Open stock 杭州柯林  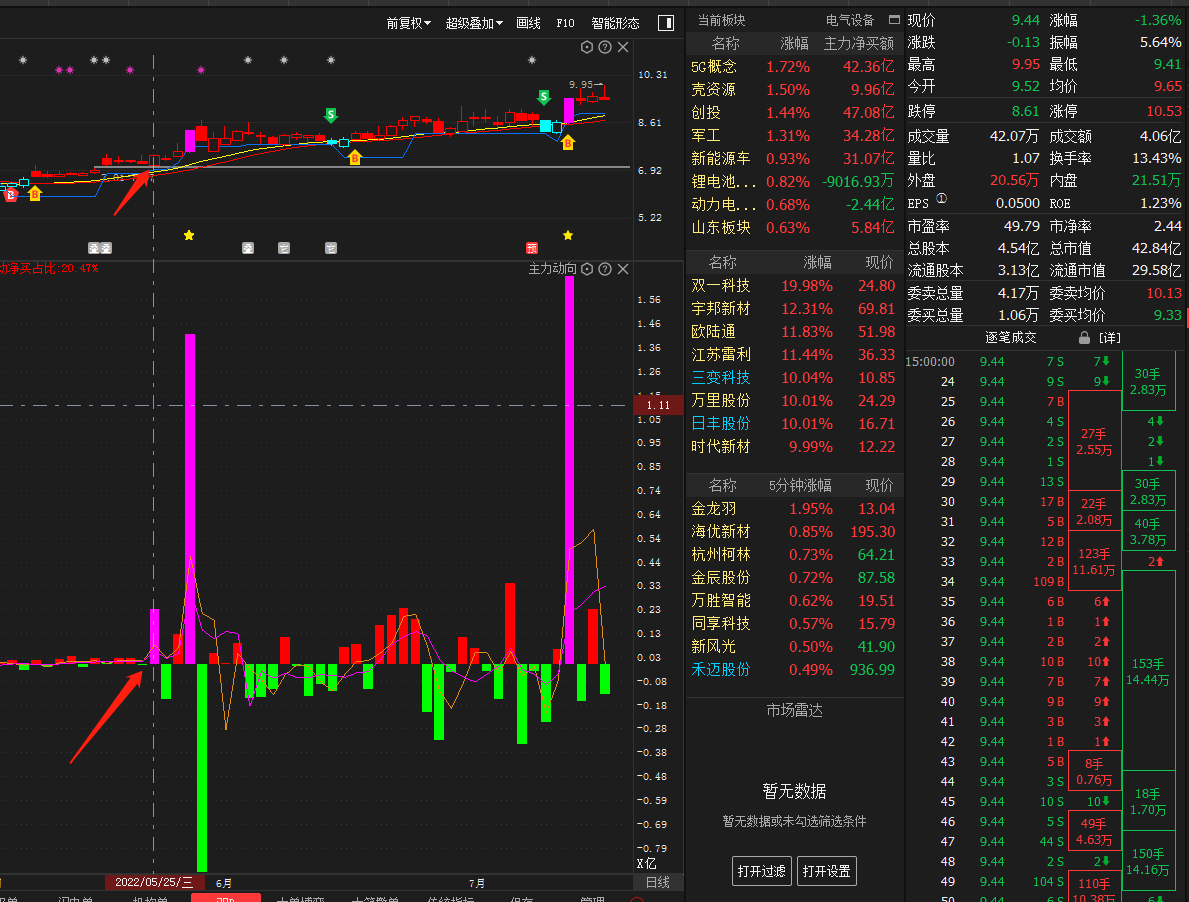tap(793, 555)
